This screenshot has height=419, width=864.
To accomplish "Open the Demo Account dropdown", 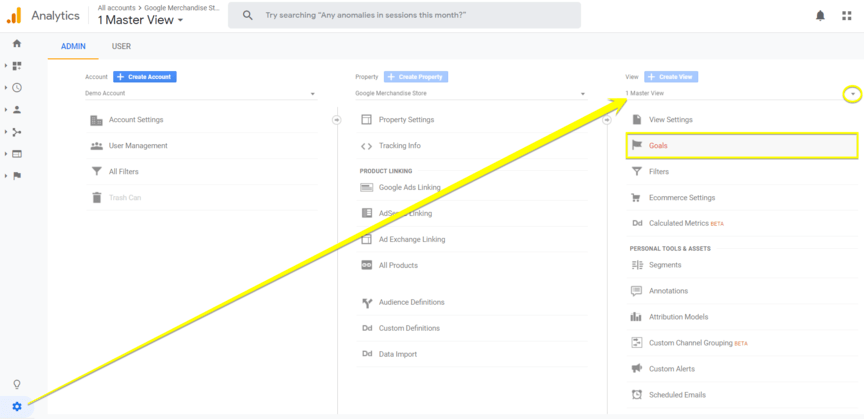I will [201, 93].
